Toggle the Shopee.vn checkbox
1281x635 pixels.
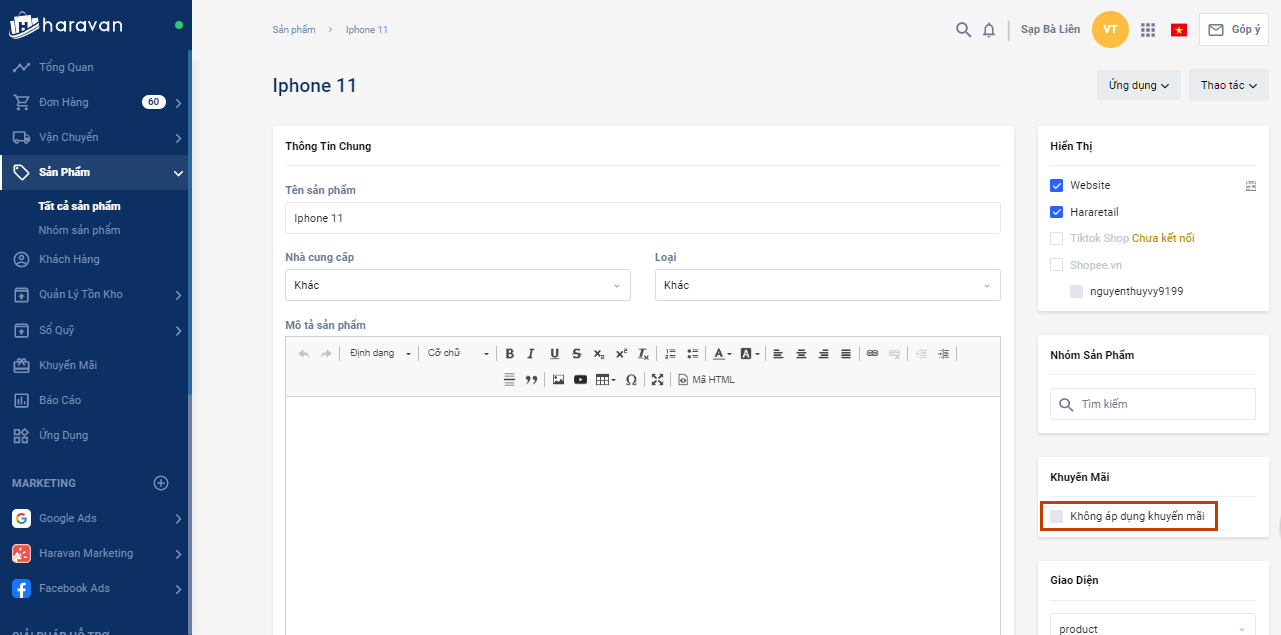coord(1056,265)
